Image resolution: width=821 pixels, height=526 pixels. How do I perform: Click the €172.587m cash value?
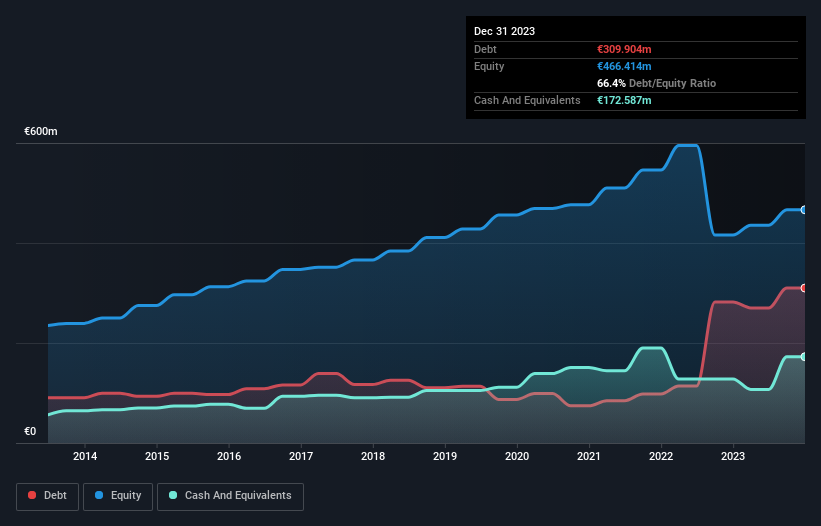click(624, 100)
